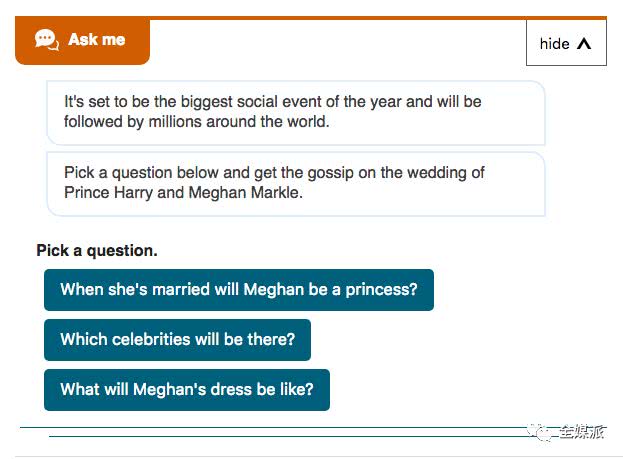Ask whether Meghan will be a princess
The height and width of the screenshot is (459, 623).
point(238,290)
